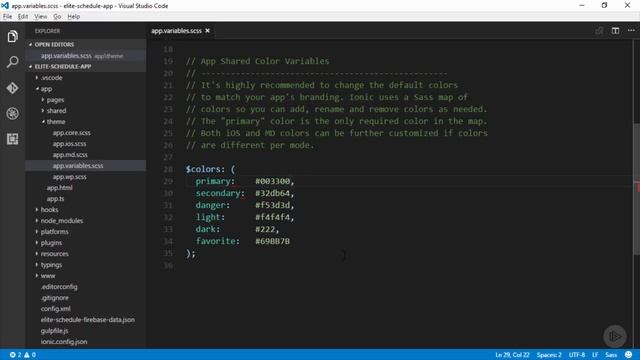The height and width of the screenshot is (360, 640).
Task: Click Sass language mode selector
Action: pos(611,355)
